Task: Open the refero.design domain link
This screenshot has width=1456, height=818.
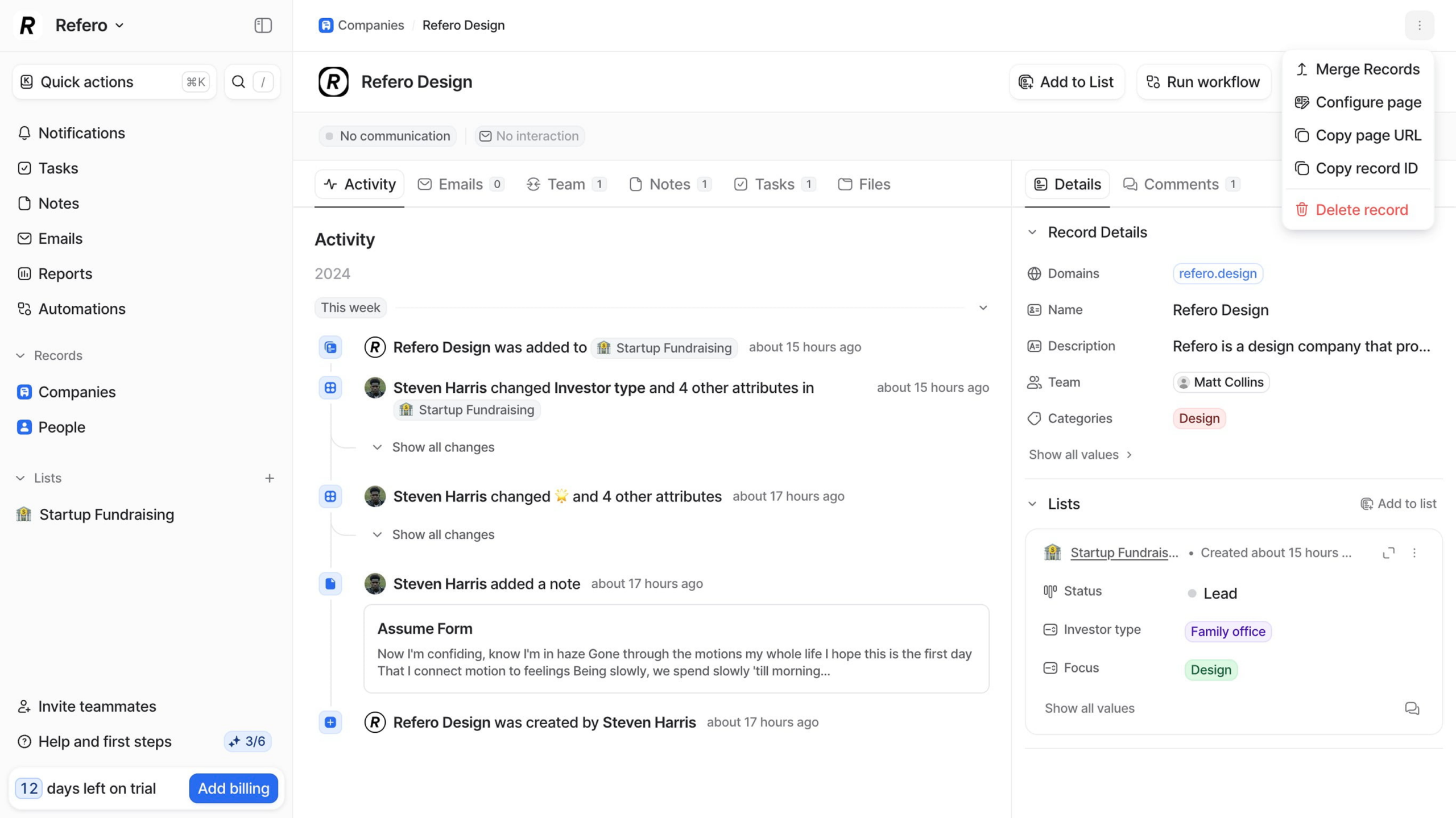Action: click(1217, 273)
